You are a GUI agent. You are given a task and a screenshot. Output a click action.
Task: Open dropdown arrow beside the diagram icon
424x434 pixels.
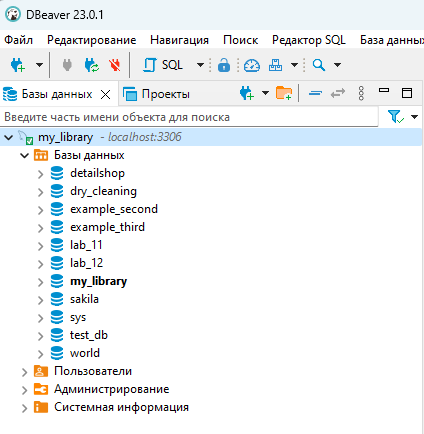pyautogui.click(x=294, y=65)
